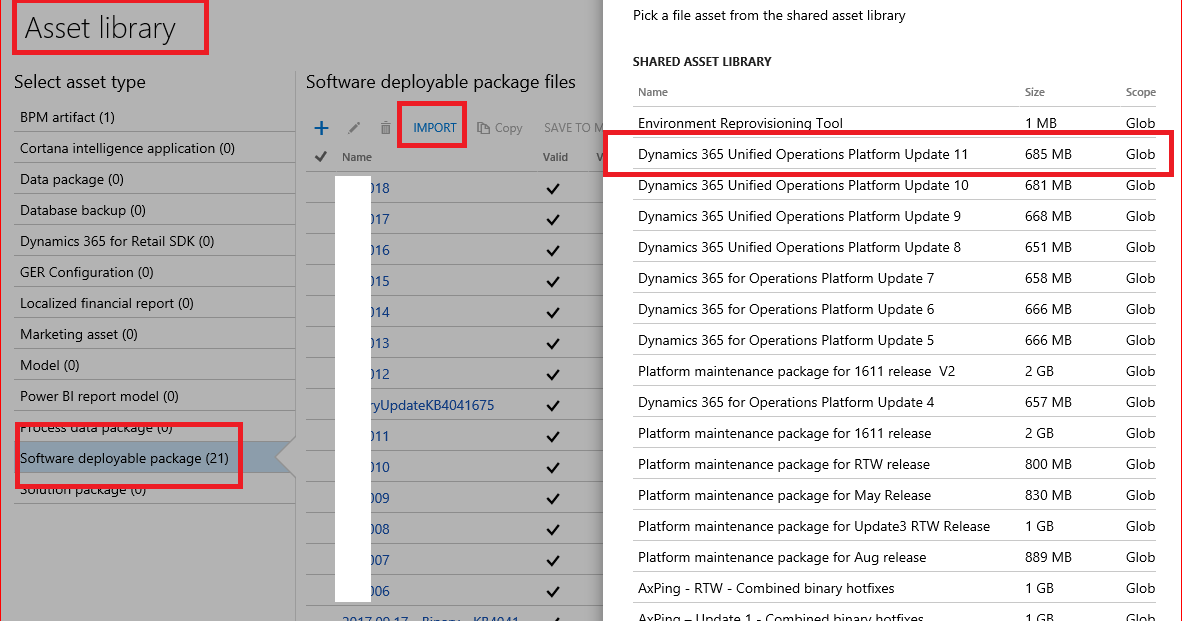
Task: Sort the shared library by the Name column
Action: click(652, 92)
